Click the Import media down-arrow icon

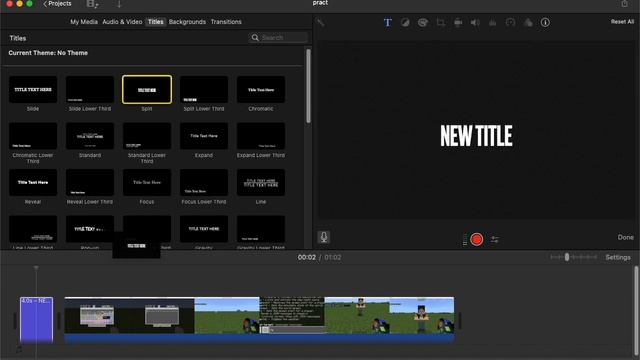pos(119,4)
